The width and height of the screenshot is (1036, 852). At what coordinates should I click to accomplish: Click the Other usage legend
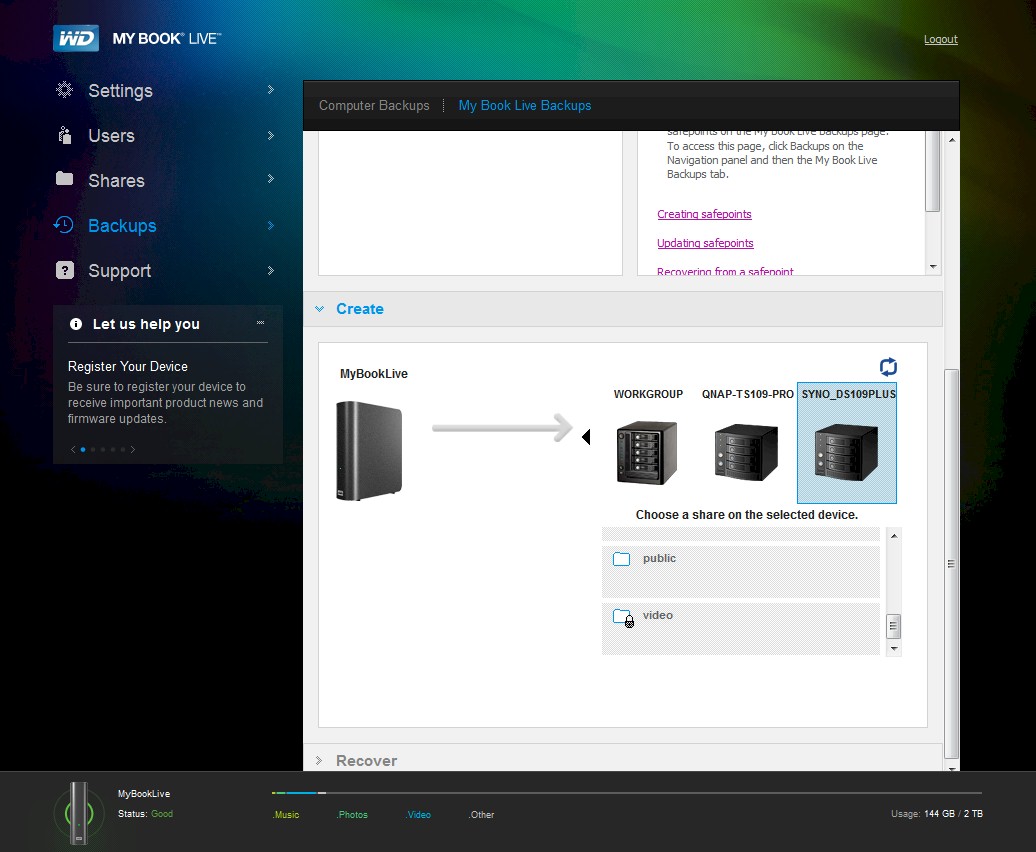481,814
